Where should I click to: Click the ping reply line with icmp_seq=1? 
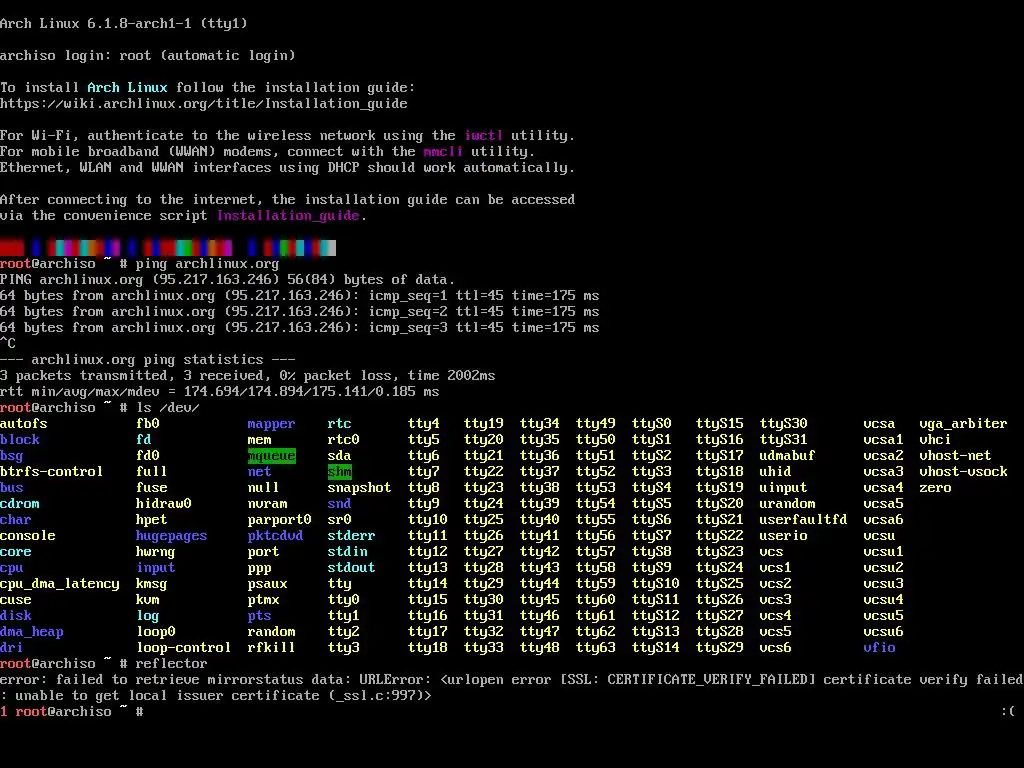(x=300, y=296)
